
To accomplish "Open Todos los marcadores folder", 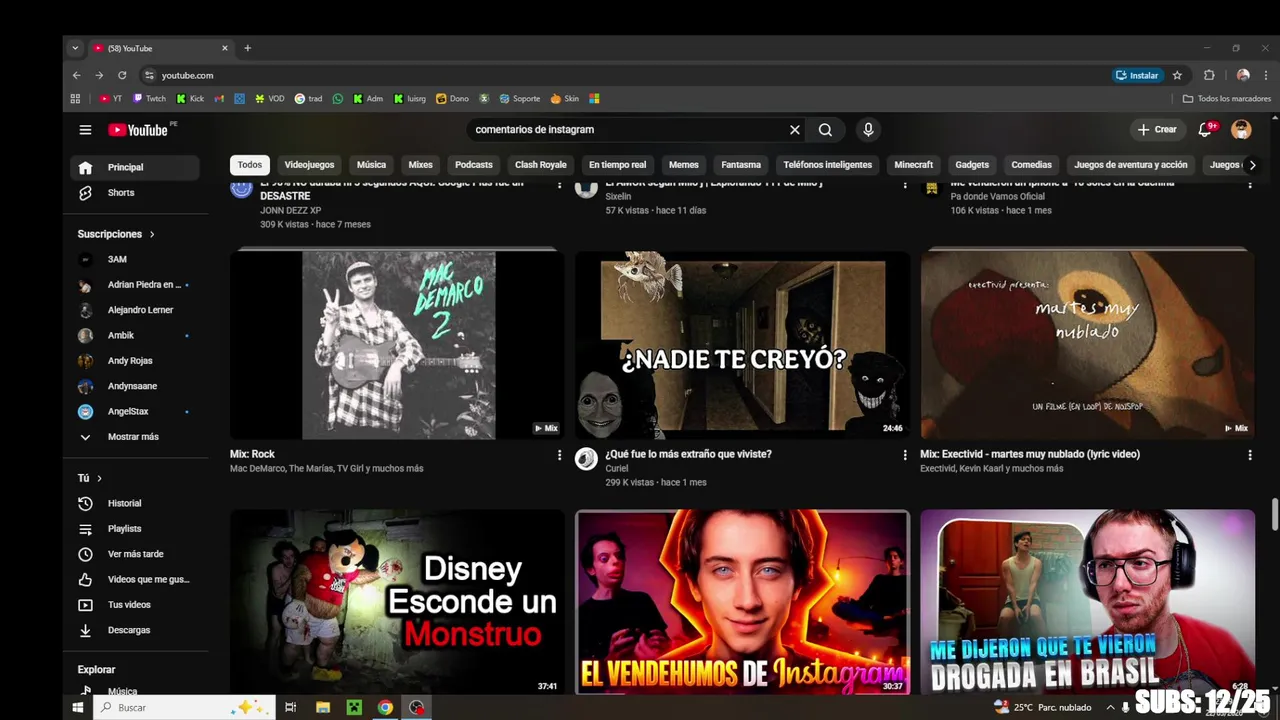I will tap(1226, 99).
